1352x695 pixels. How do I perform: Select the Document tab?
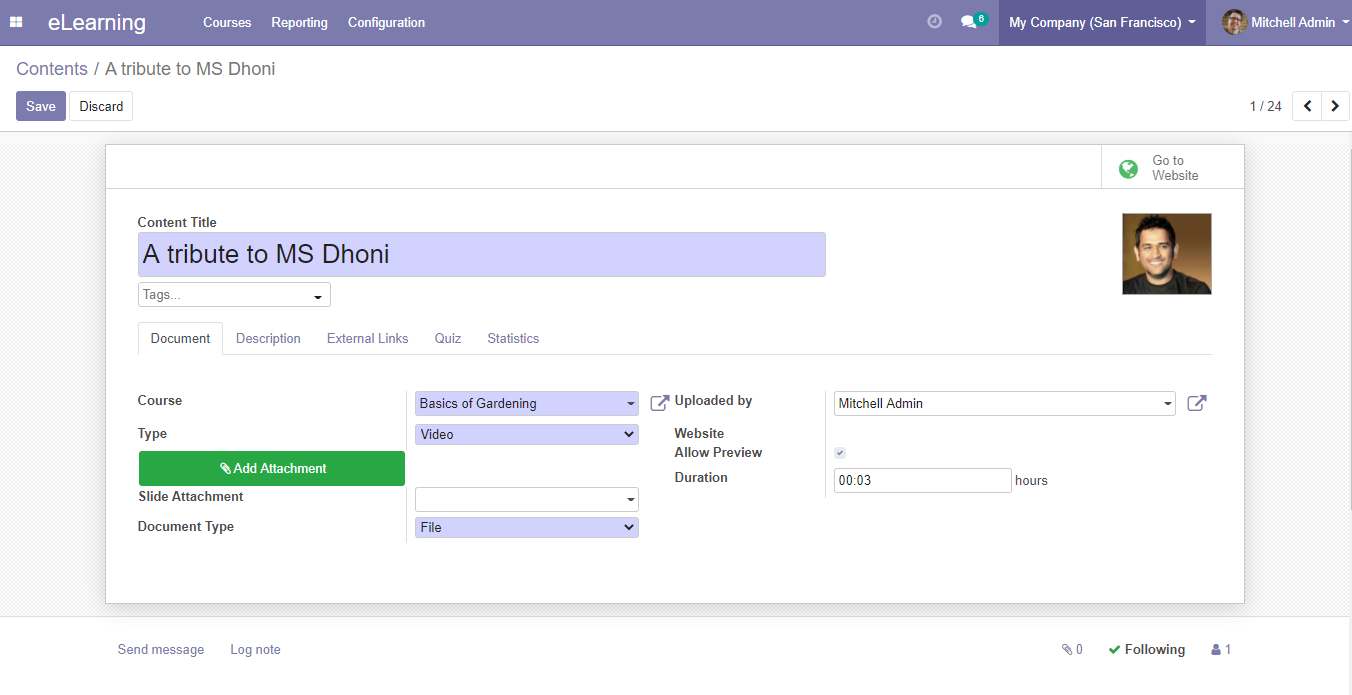point(180,339)
